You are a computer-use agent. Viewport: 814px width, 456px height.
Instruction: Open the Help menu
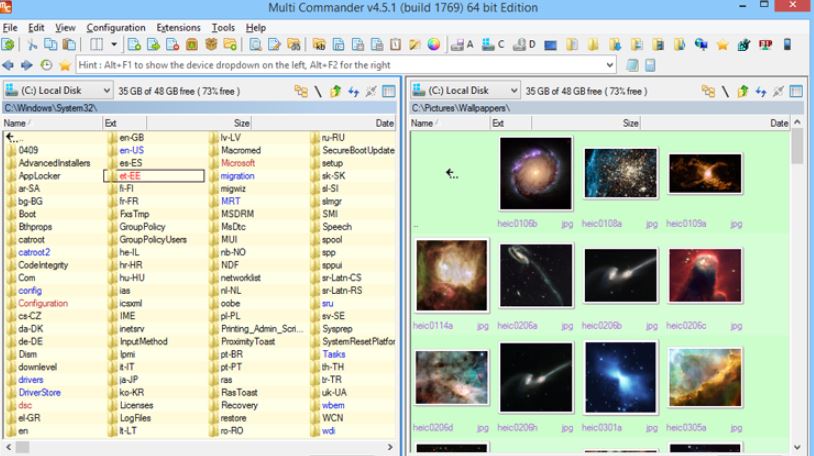(255, 28)
